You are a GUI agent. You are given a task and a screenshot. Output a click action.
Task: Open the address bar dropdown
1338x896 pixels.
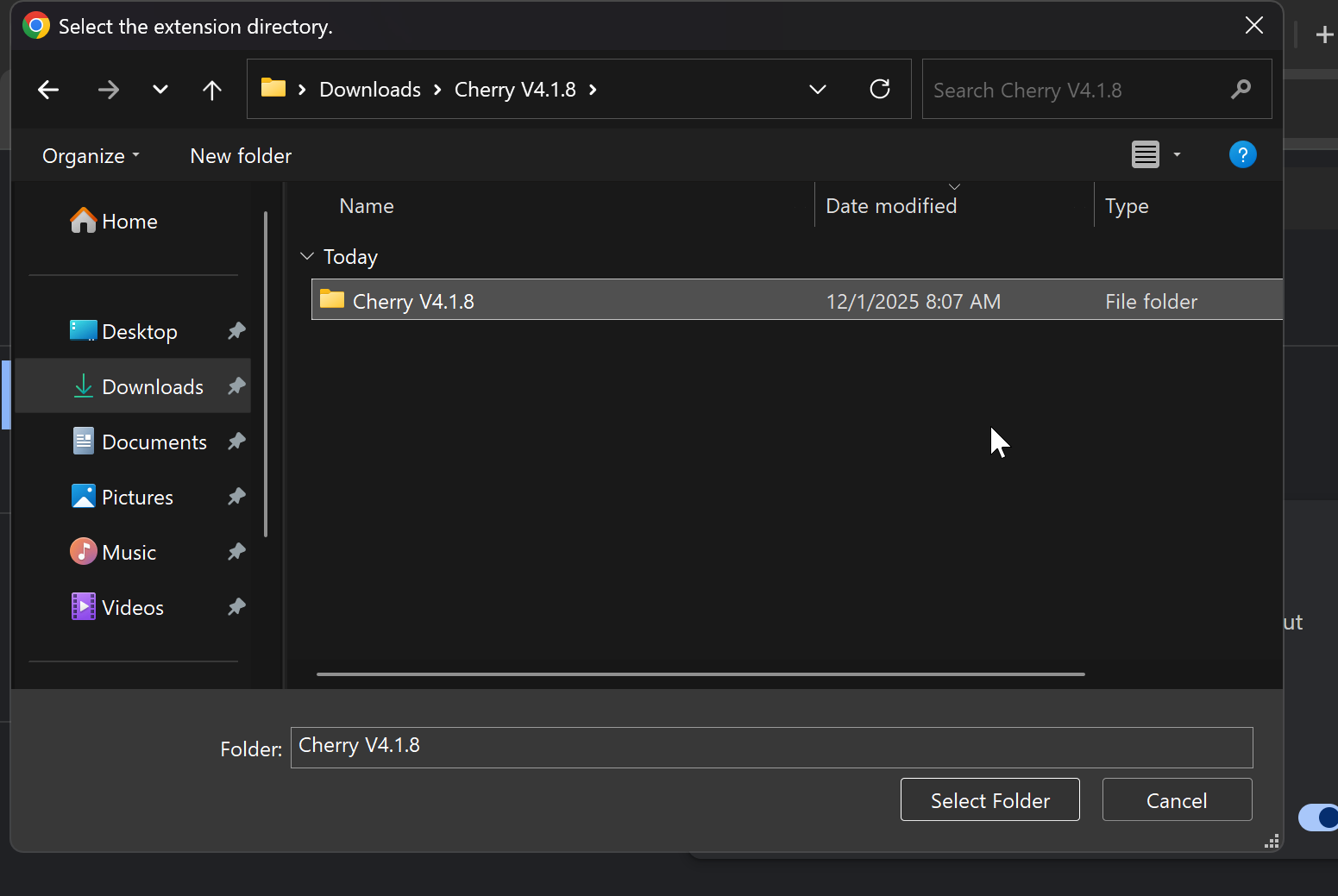tap(817, 89)
